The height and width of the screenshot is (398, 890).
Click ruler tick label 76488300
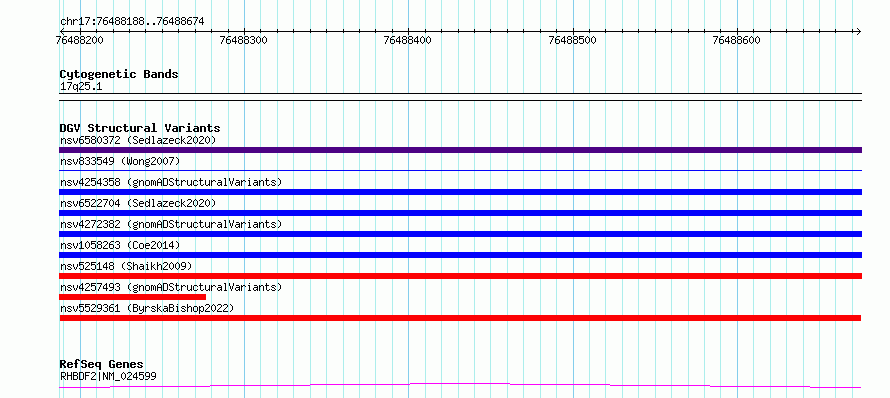tap(244, 40)
